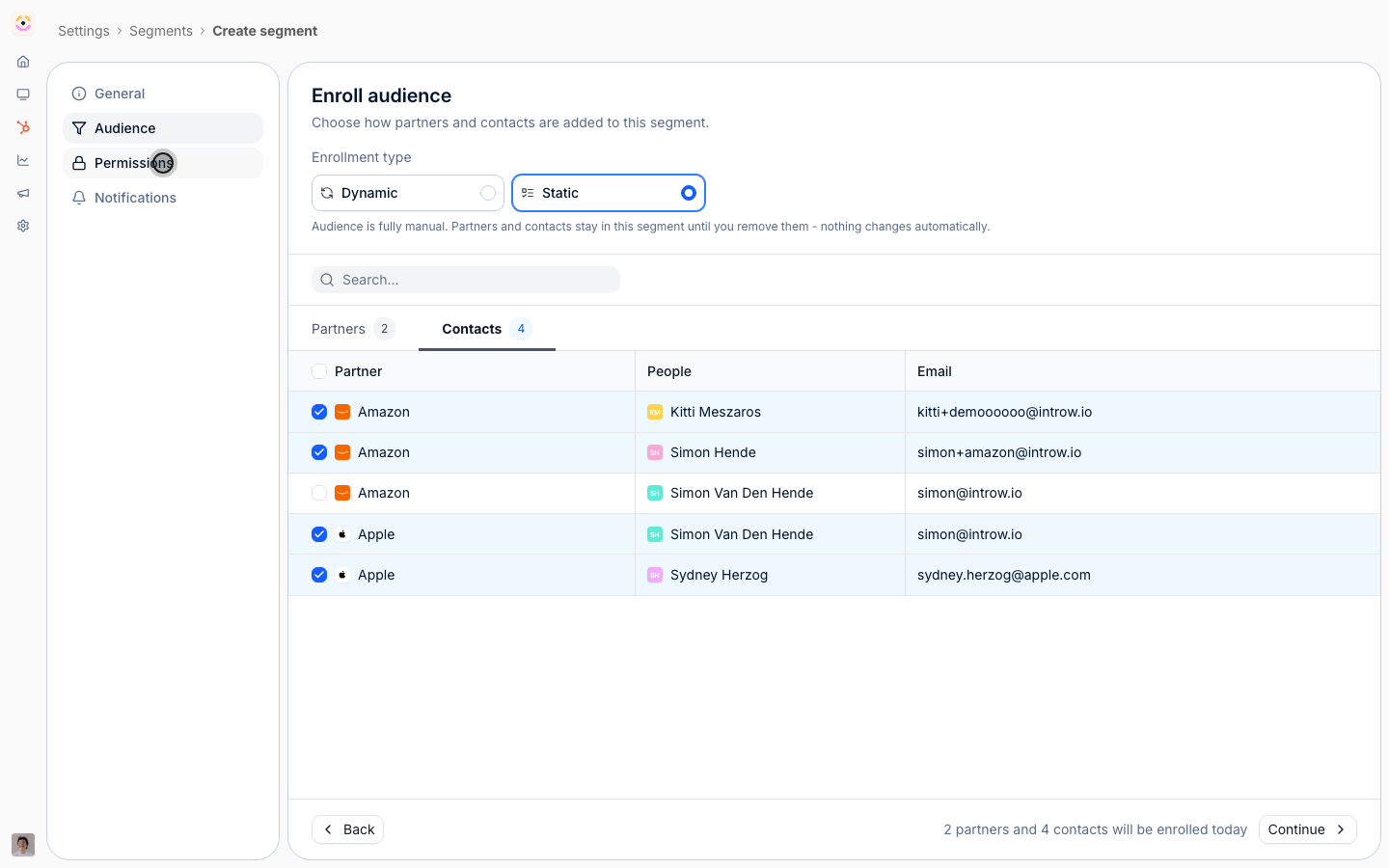Switch to the Contacts tab

tap(487, 329)
